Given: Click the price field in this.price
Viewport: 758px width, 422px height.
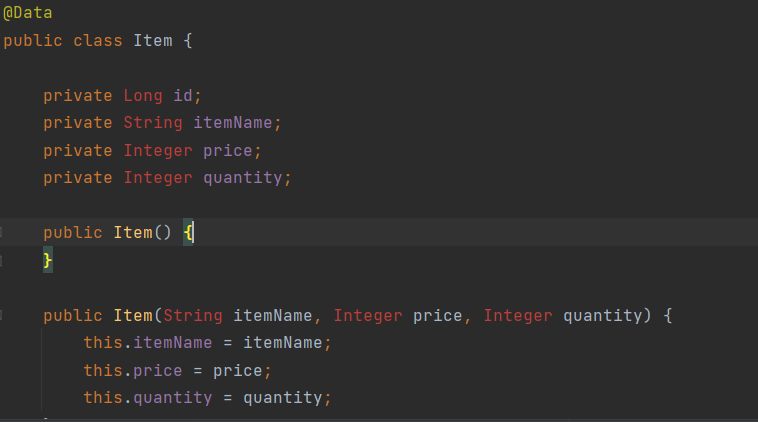Looking at the screenshot, I should 158,371.
